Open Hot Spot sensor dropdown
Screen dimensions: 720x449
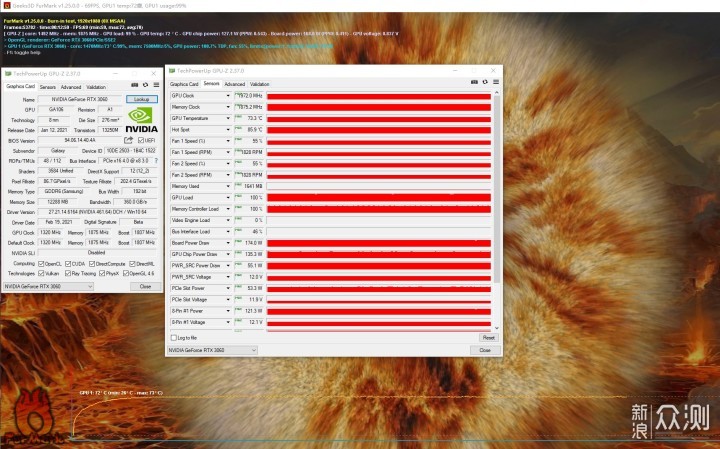(x=228, y=129)
